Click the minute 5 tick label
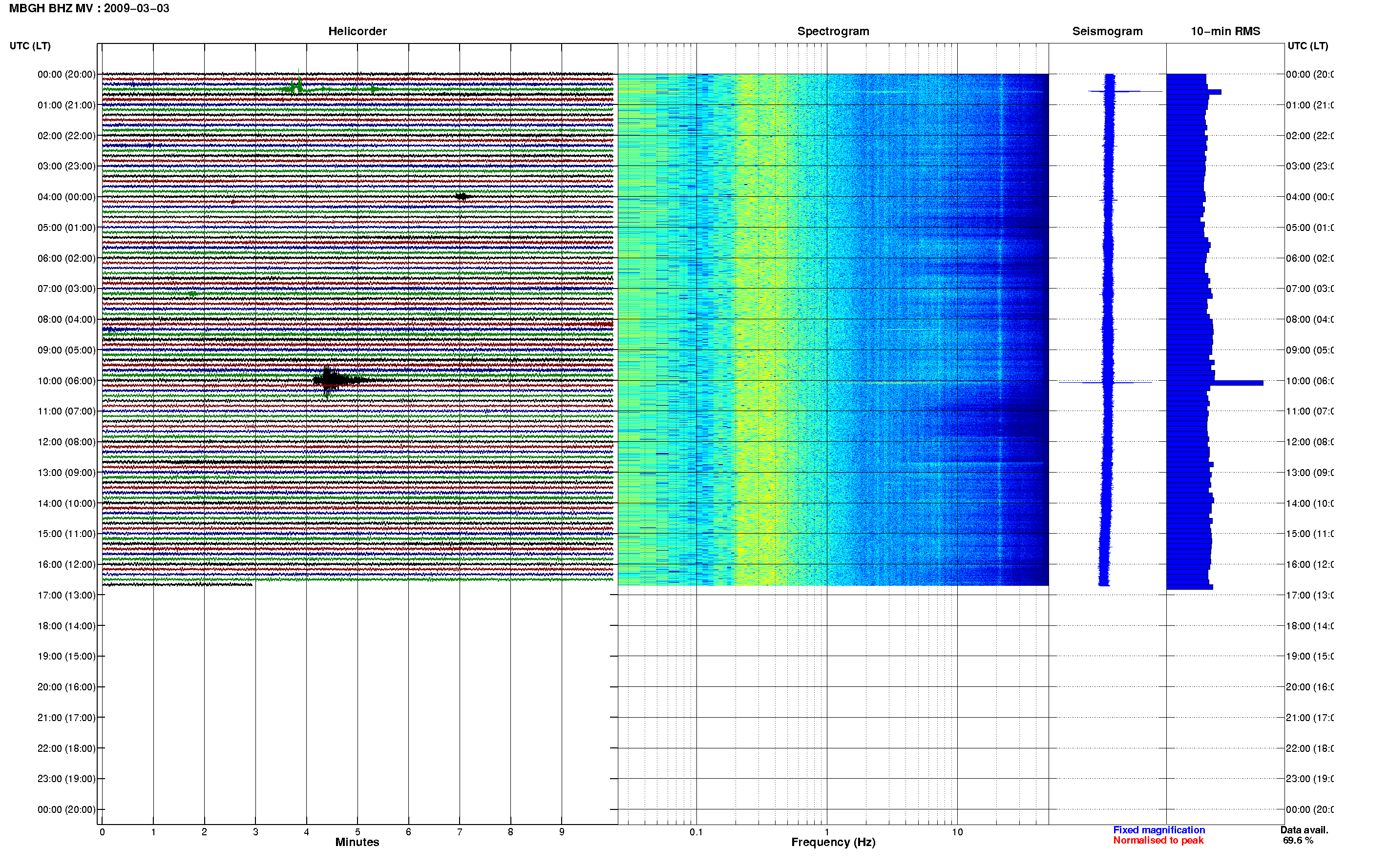The image size is (1389, 868). 357,832
